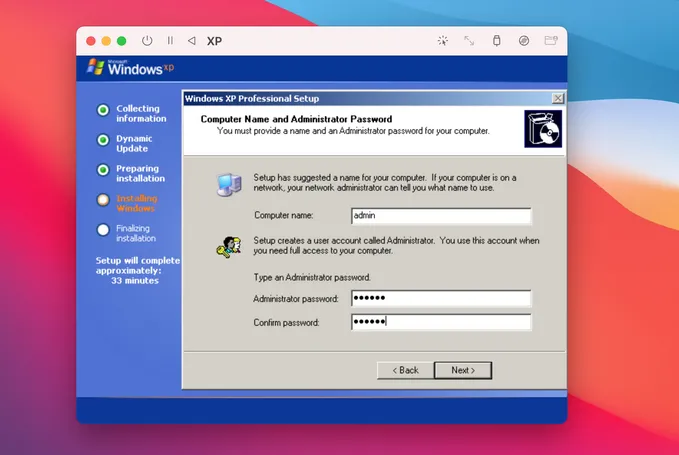Click the 'Administrator password:' label
Viewport: 679px width, 455px height.
(x=296, y=299)
